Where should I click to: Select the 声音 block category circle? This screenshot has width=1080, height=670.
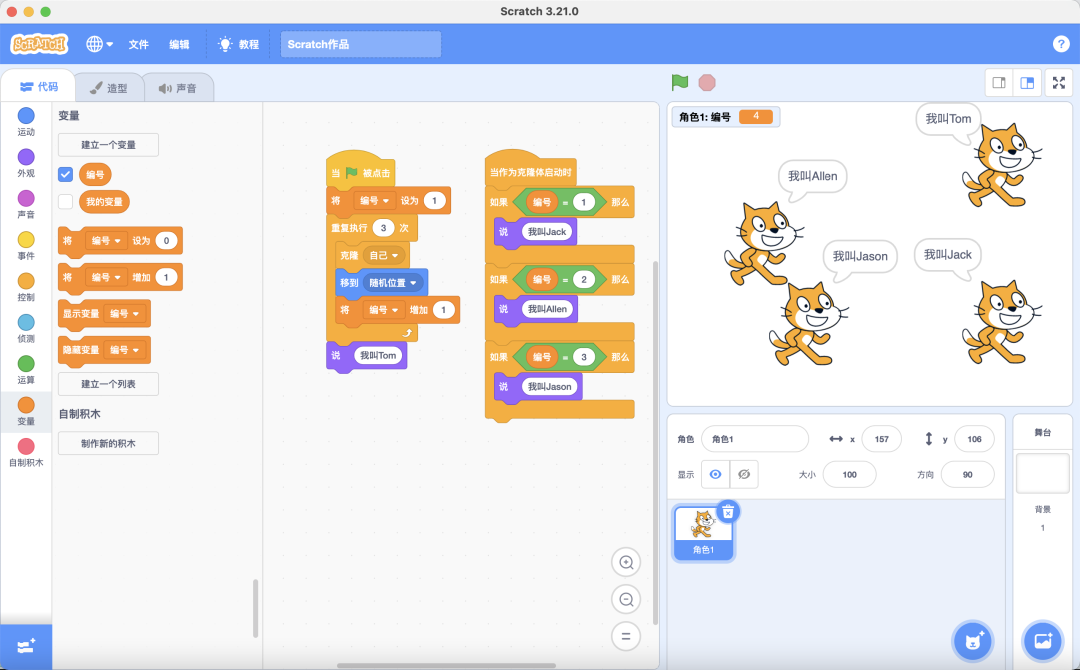click(x=26, y=198)
